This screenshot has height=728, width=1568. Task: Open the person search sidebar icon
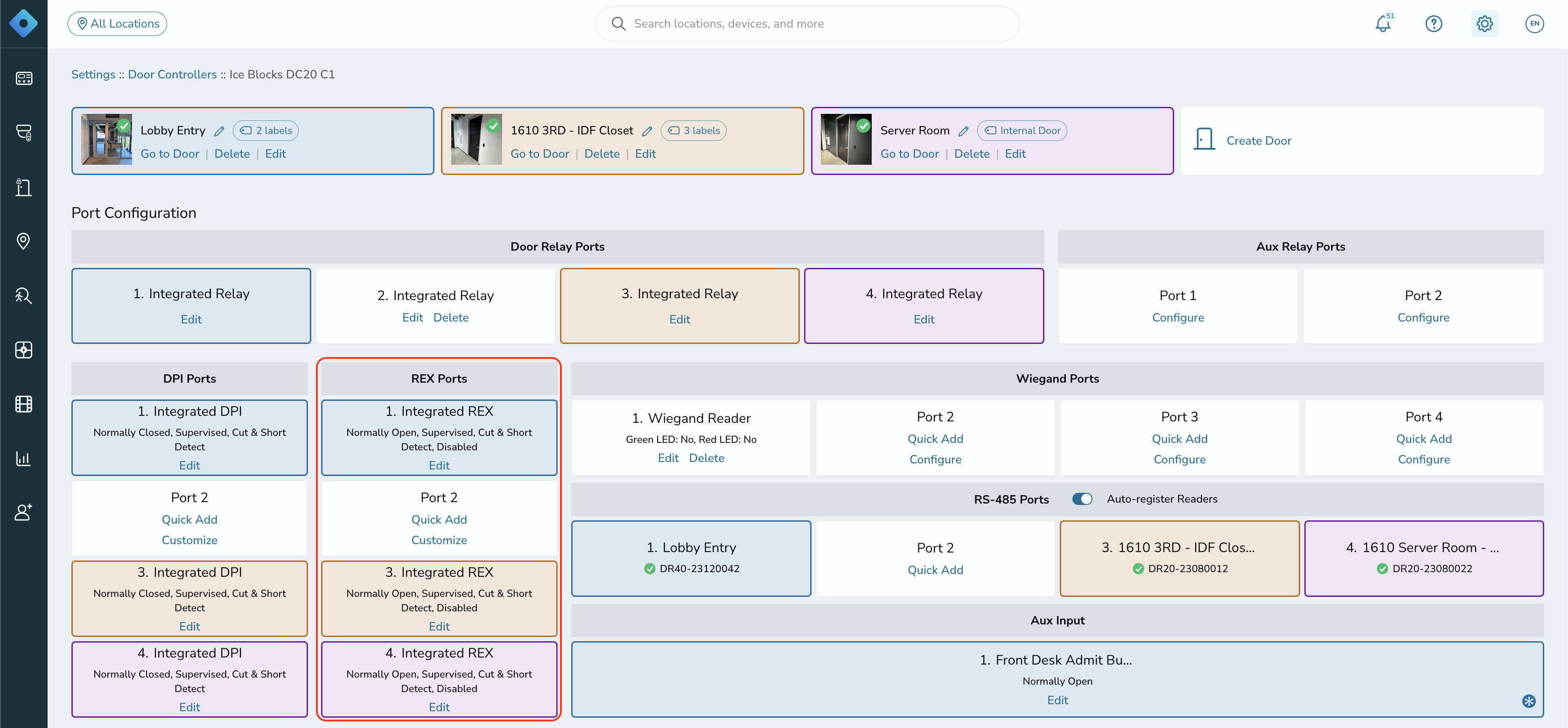[x=23, y=296]
